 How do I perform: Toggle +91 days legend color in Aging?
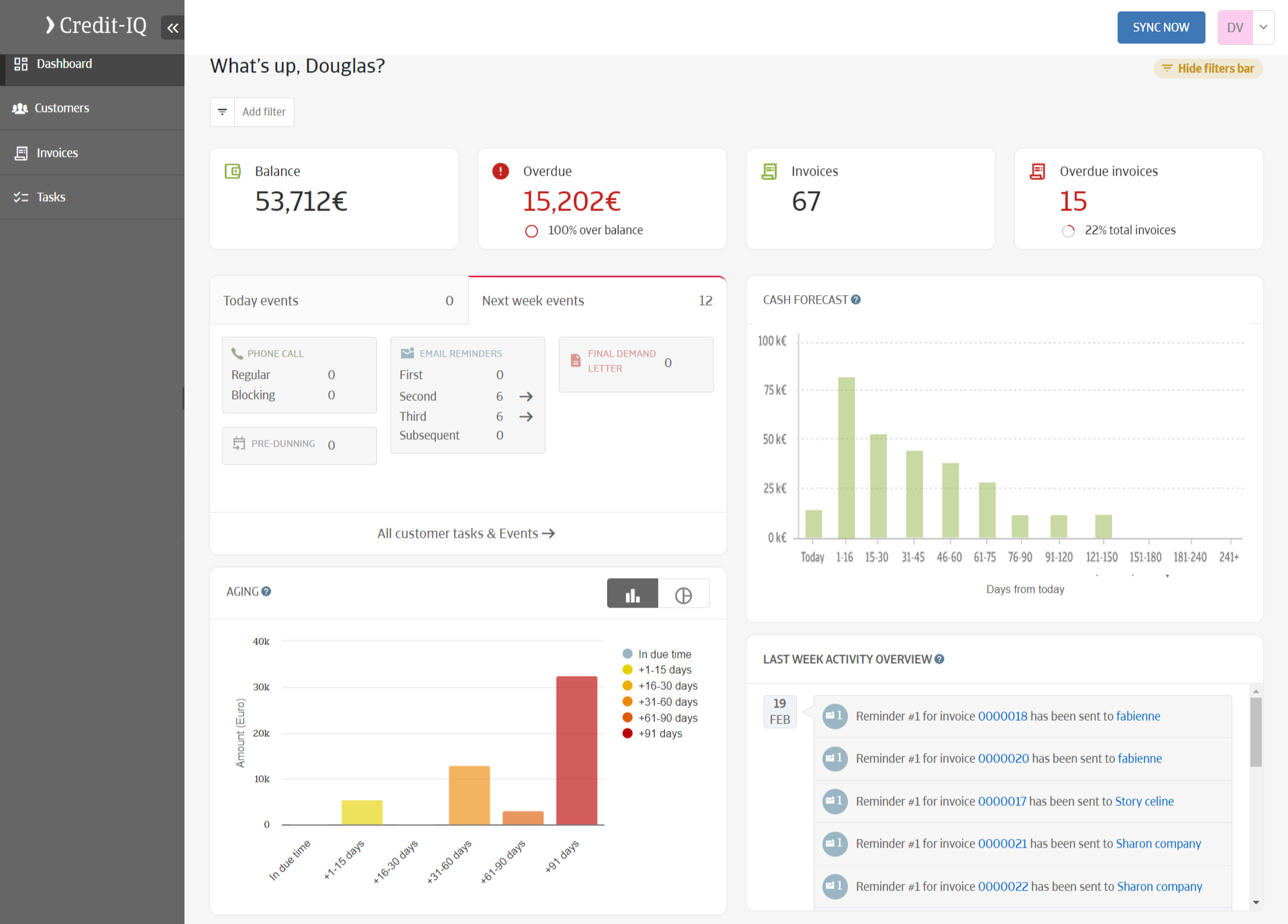pos(627,734)
